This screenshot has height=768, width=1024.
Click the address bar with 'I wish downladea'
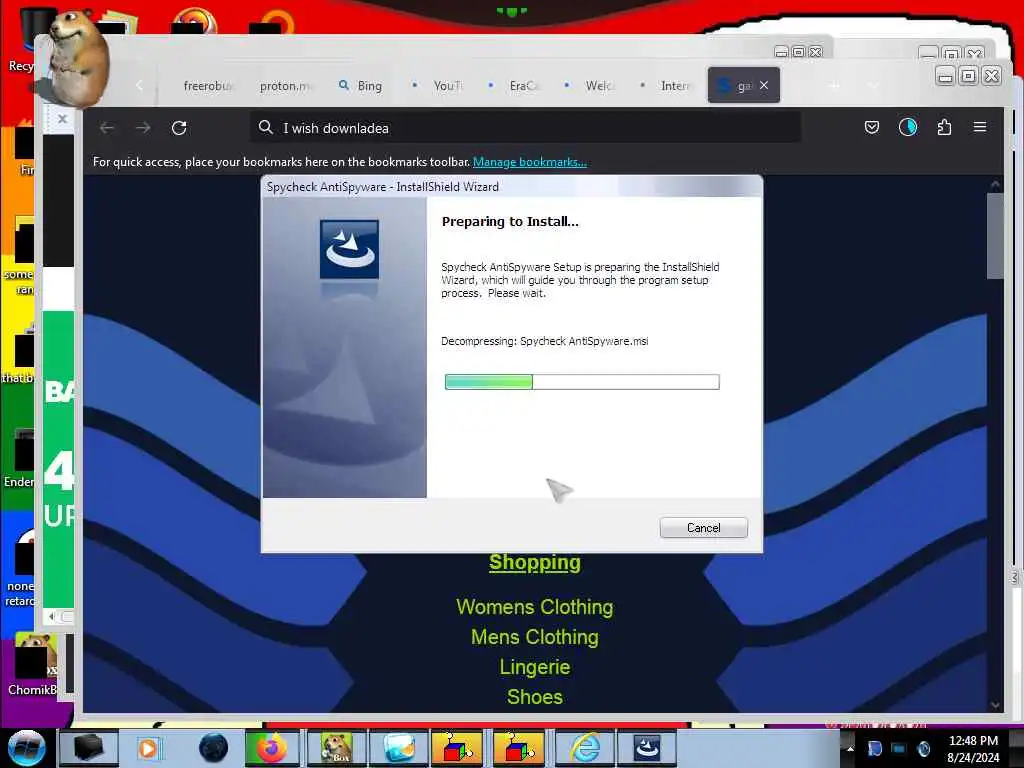click(526, 128)
